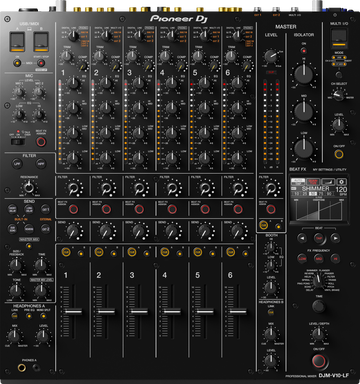Enable the HPF filter button
The width and height of the screenshot is (360, 384).
41,164
